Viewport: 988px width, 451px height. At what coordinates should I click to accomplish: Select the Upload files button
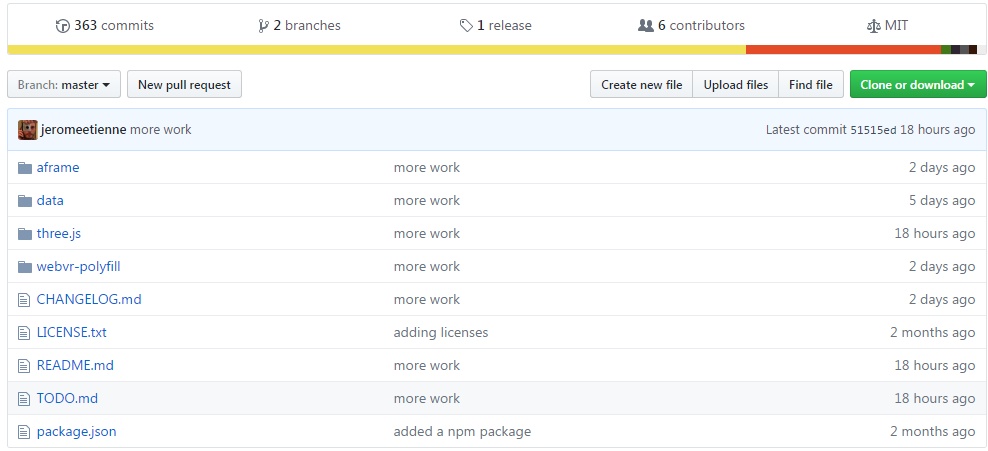pyautogui.click(x=736, y=85)
